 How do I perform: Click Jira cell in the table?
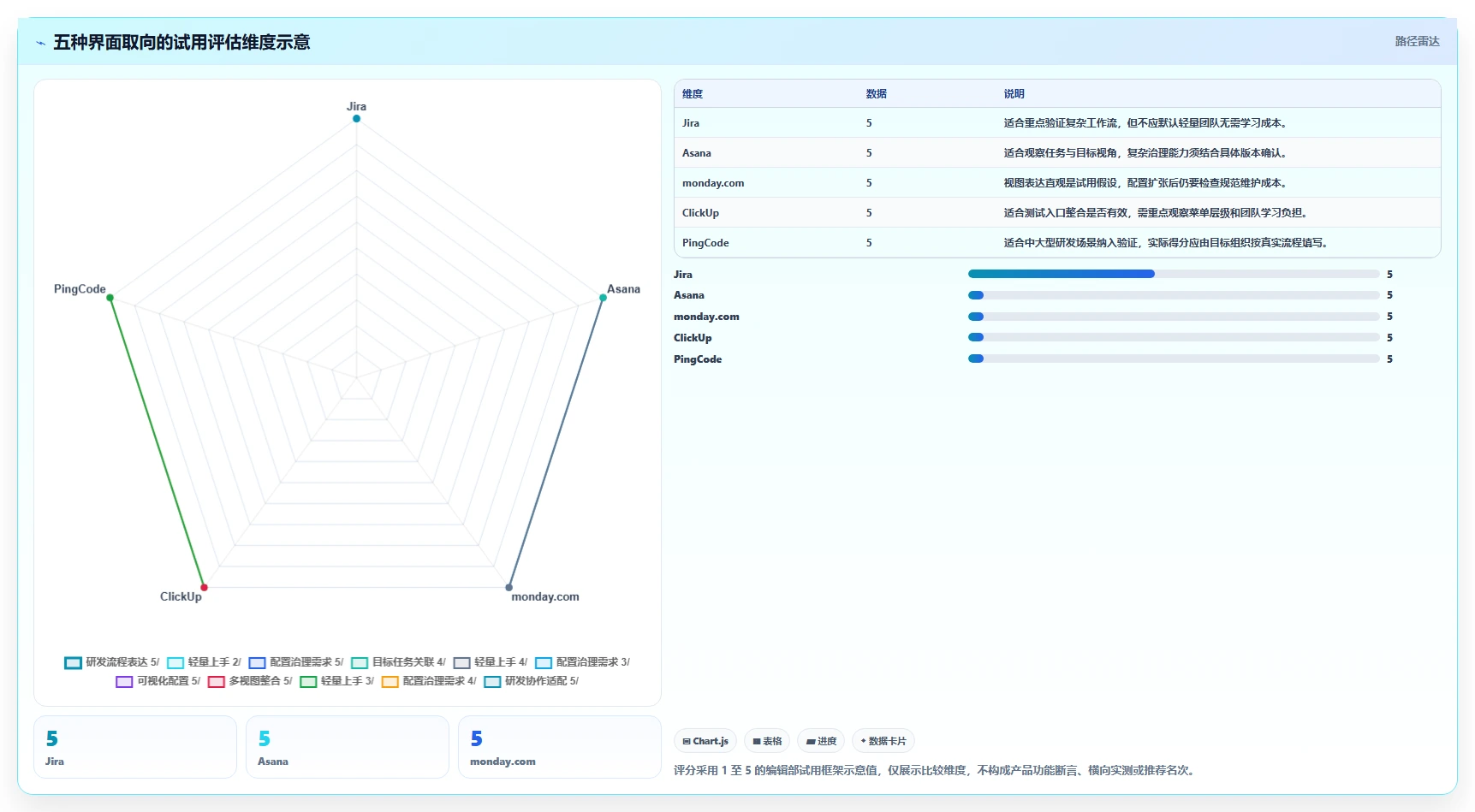tap(691, 123)
